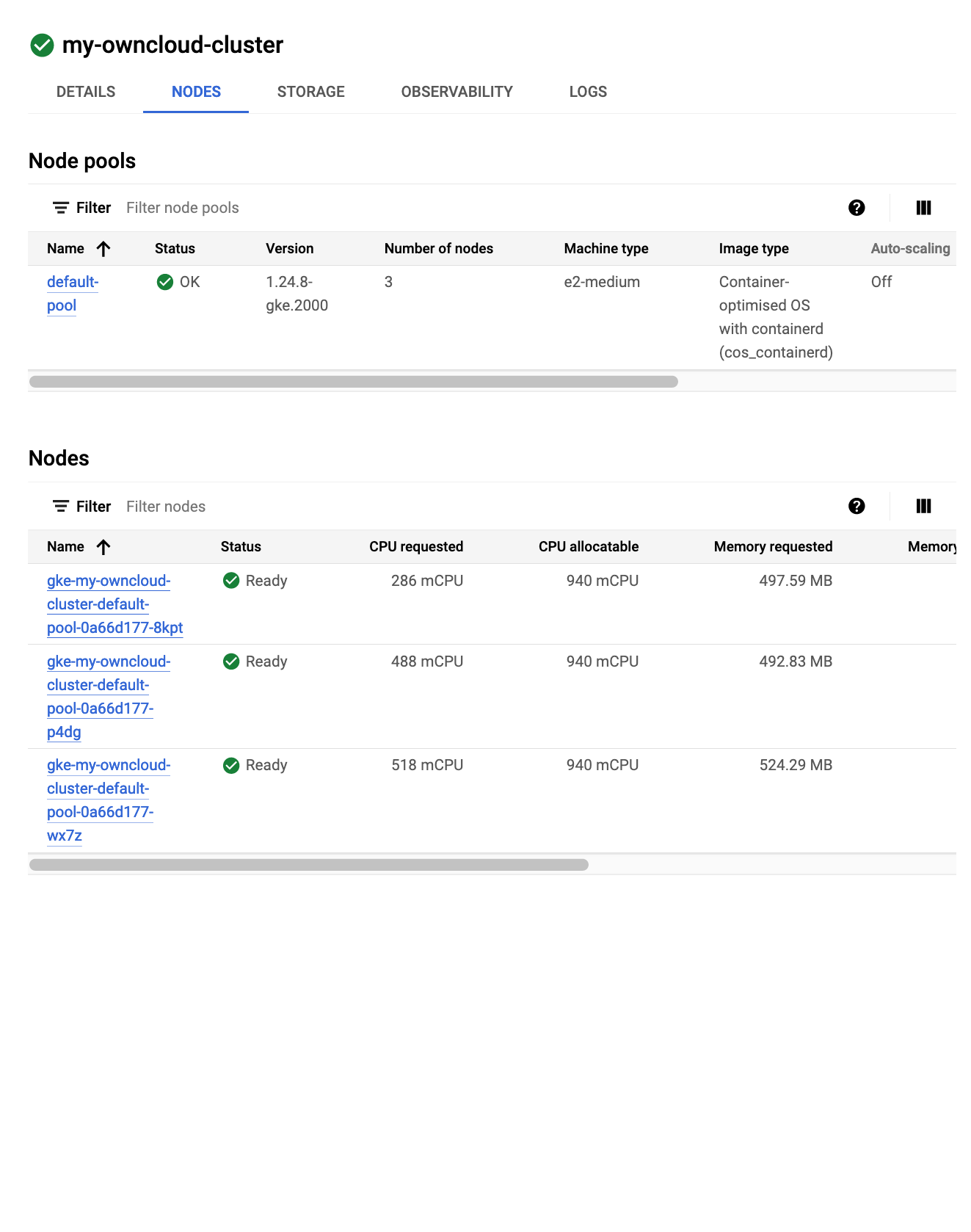Viewport: 971px width, 1232px height.
Task: Open the OBSERVABILITY tab
Action: [x=457, y=92]
